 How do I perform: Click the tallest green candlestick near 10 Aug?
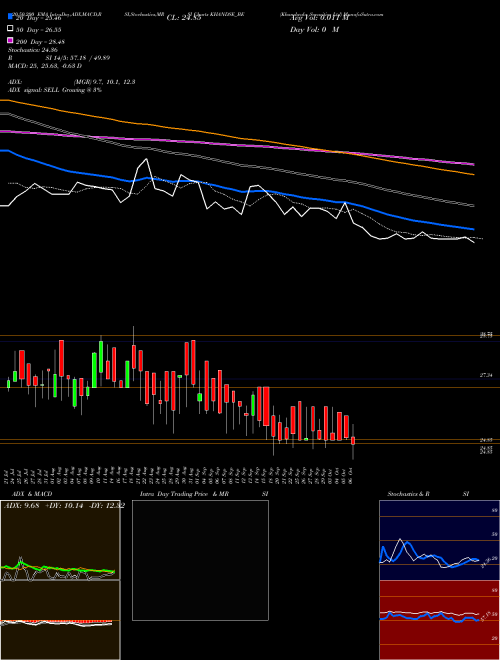[x=101, y=357]
